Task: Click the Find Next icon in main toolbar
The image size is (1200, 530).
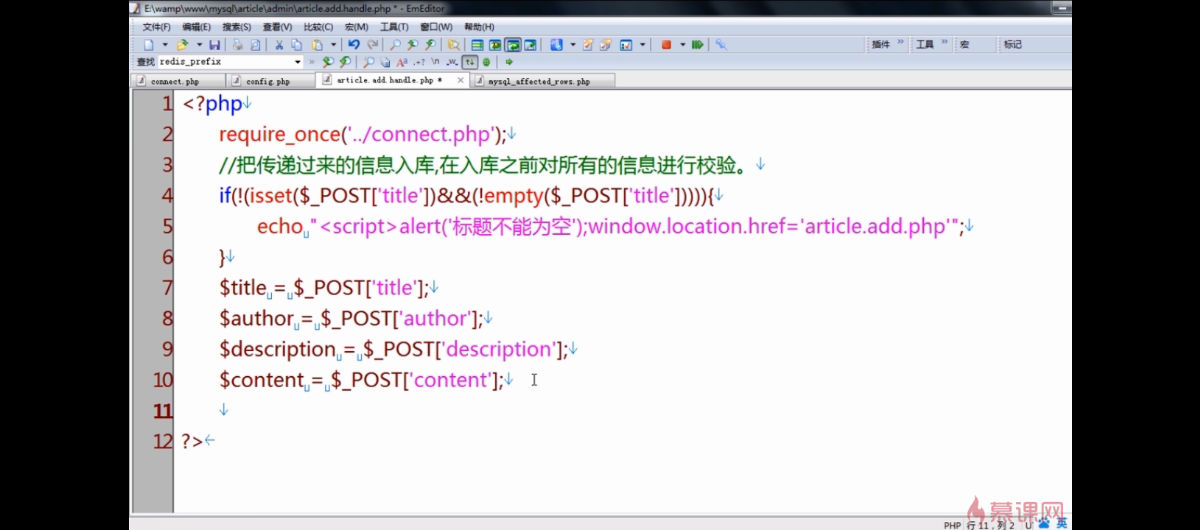Action: [x=412, y=45]
